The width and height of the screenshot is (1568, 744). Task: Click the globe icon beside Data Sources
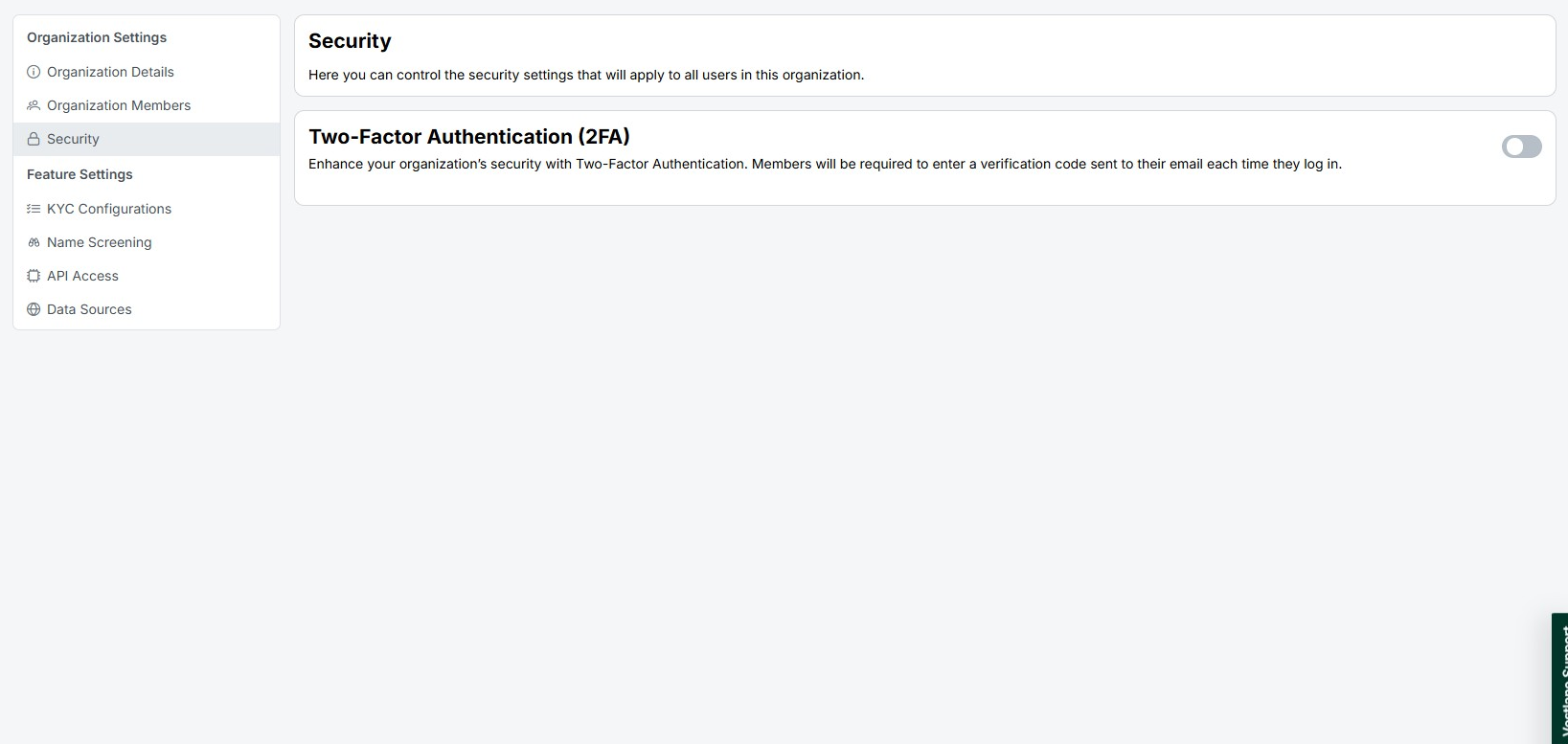coord(34,309)
